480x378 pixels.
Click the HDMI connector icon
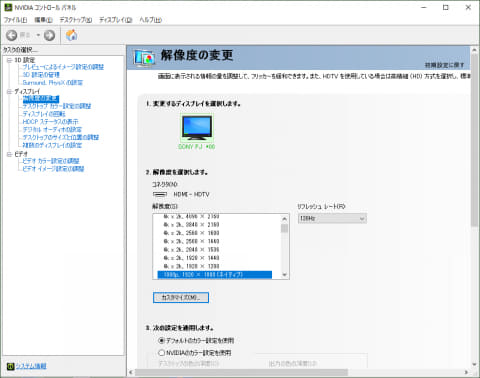[160, 194]
